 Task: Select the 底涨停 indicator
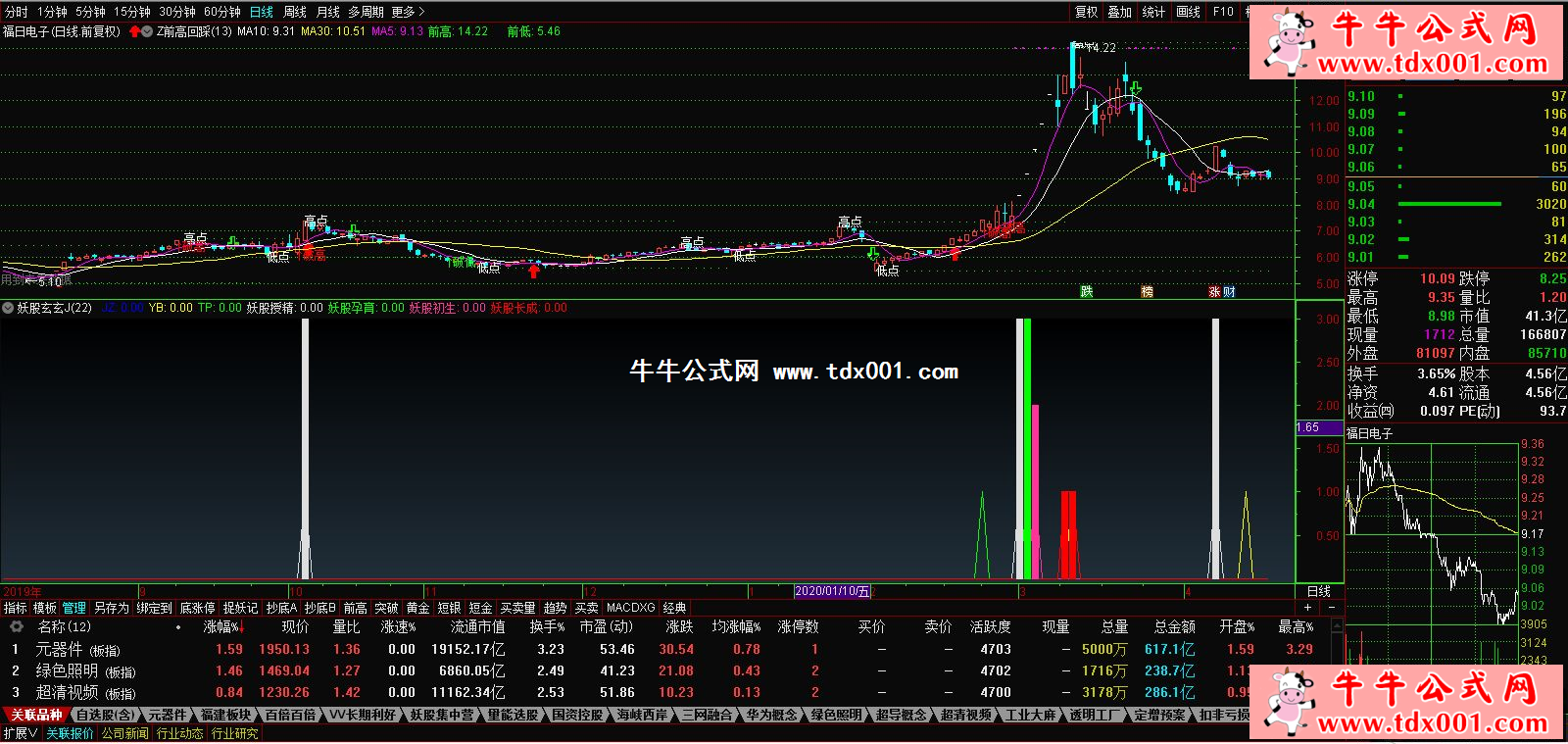pos(197,608)
